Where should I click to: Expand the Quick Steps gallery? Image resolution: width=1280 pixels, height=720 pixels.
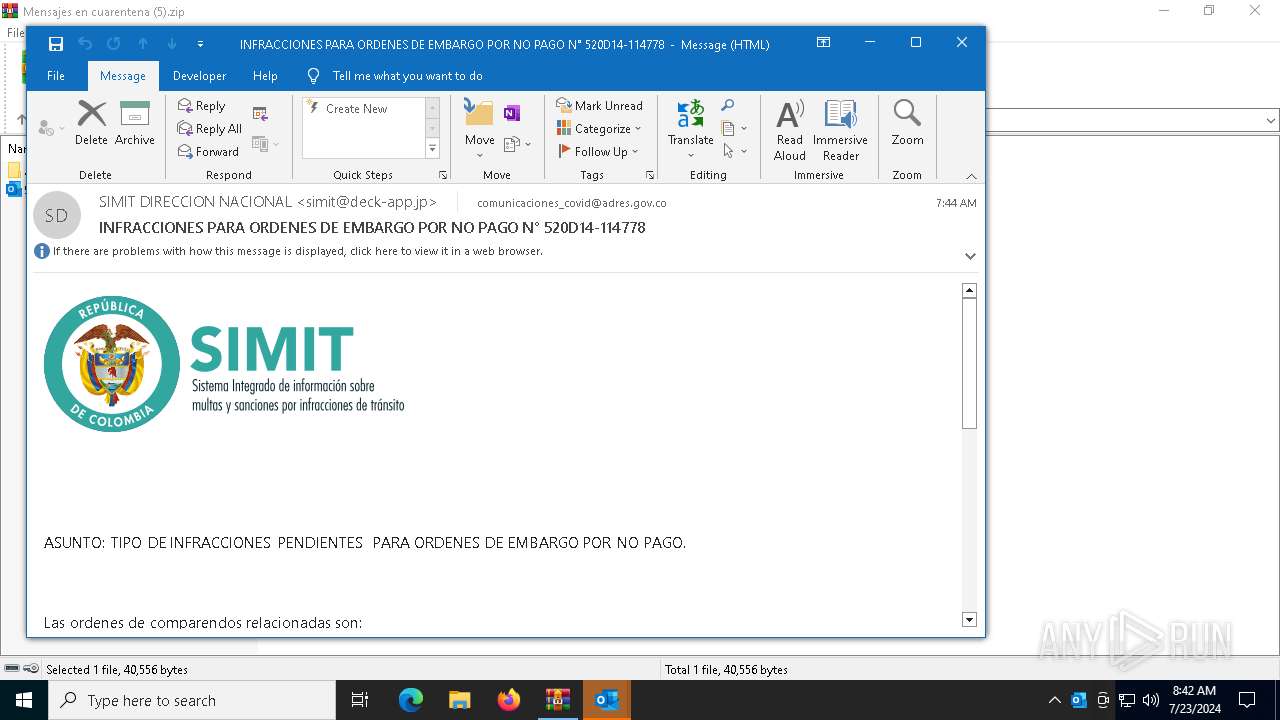[x=432, y=149]
